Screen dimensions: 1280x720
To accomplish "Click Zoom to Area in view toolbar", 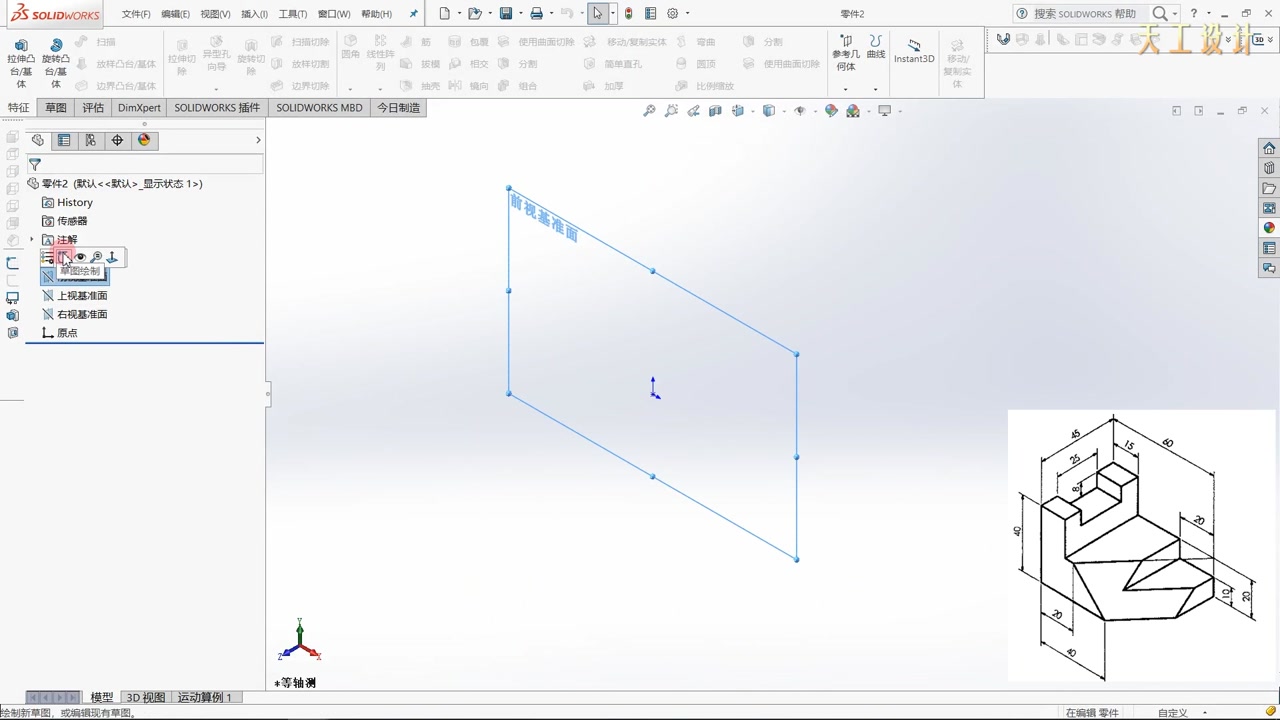I will 671,111.
